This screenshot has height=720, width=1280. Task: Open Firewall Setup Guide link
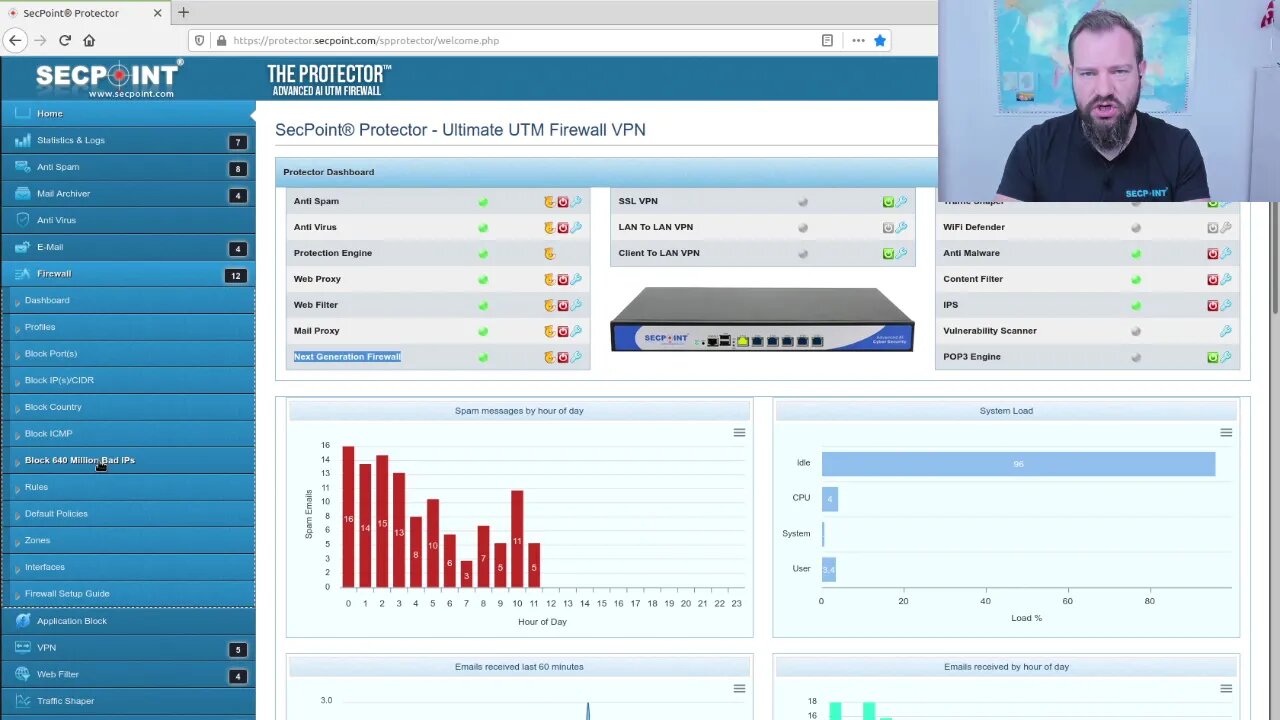pos(128,594)
